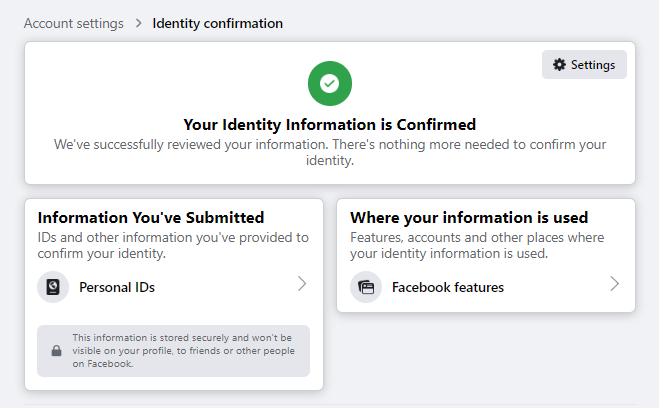The image size is (659, 408).
Task: Open the Facebook features row
Action: [x=486, y=287]
